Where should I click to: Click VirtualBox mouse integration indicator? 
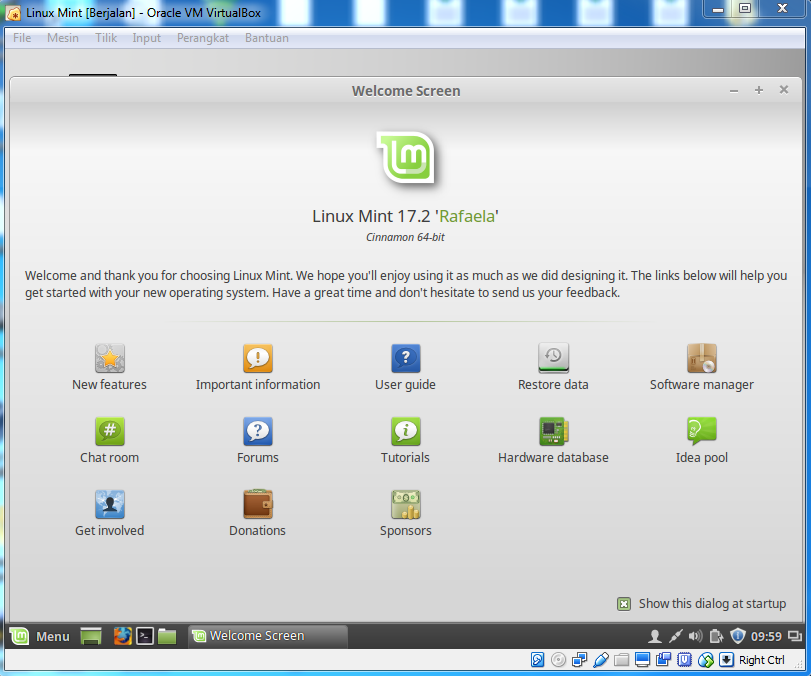tap(705, 660)
